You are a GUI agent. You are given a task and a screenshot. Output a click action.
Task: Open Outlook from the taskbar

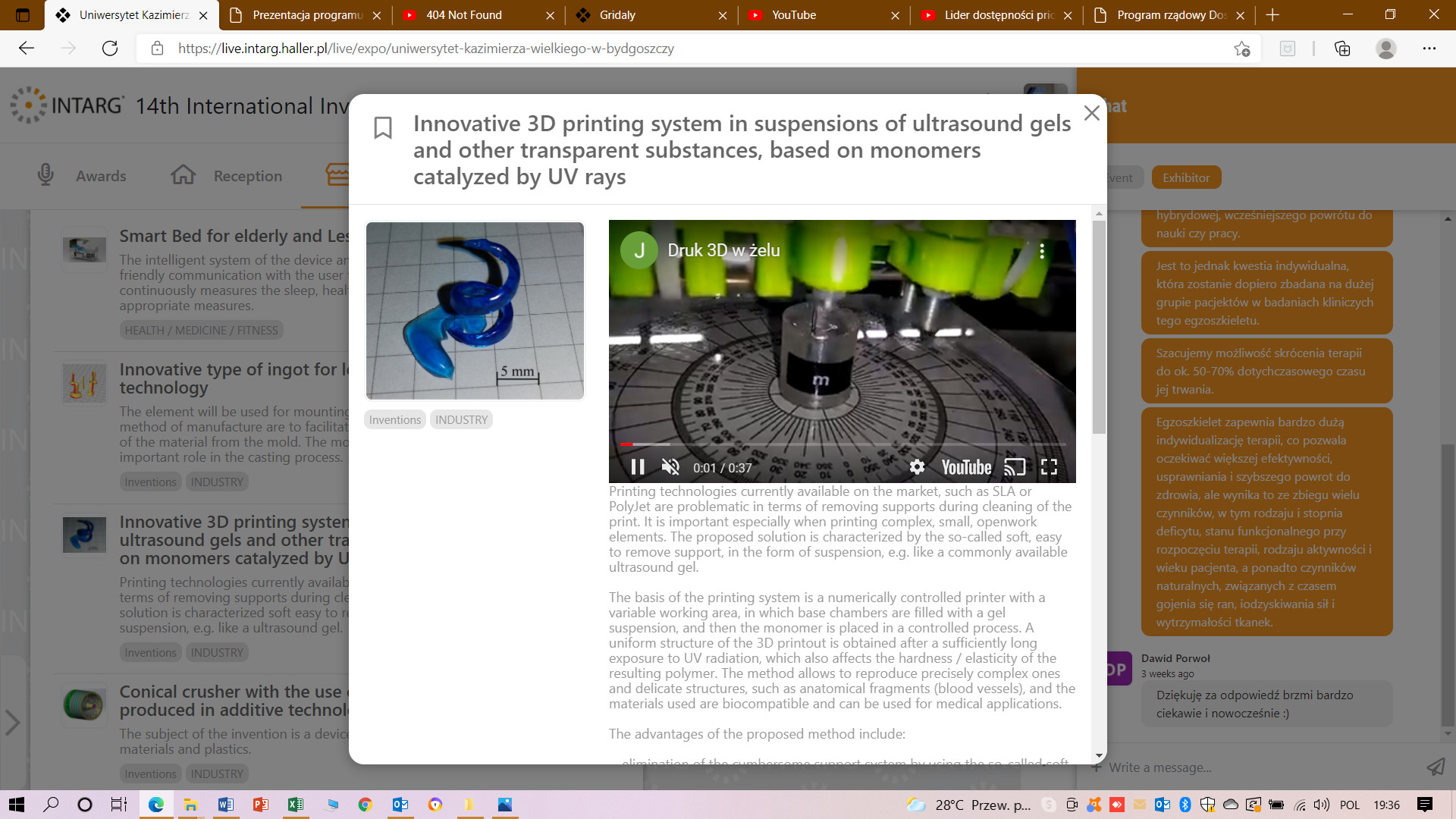400,805
